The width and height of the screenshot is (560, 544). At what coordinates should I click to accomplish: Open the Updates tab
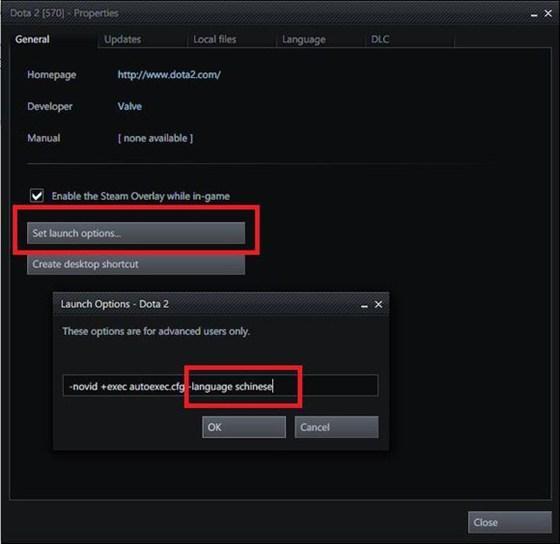(x=122, y=39)
